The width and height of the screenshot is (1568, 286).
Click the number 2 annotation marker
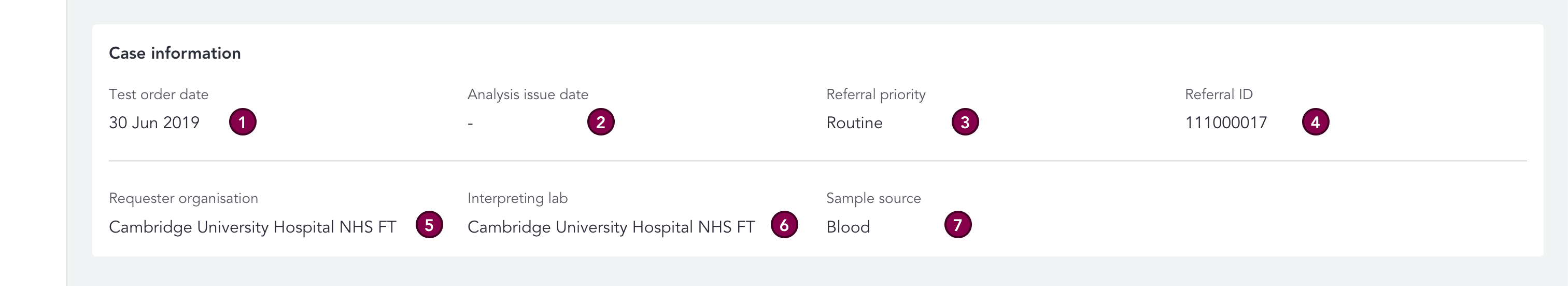(600, 122)
